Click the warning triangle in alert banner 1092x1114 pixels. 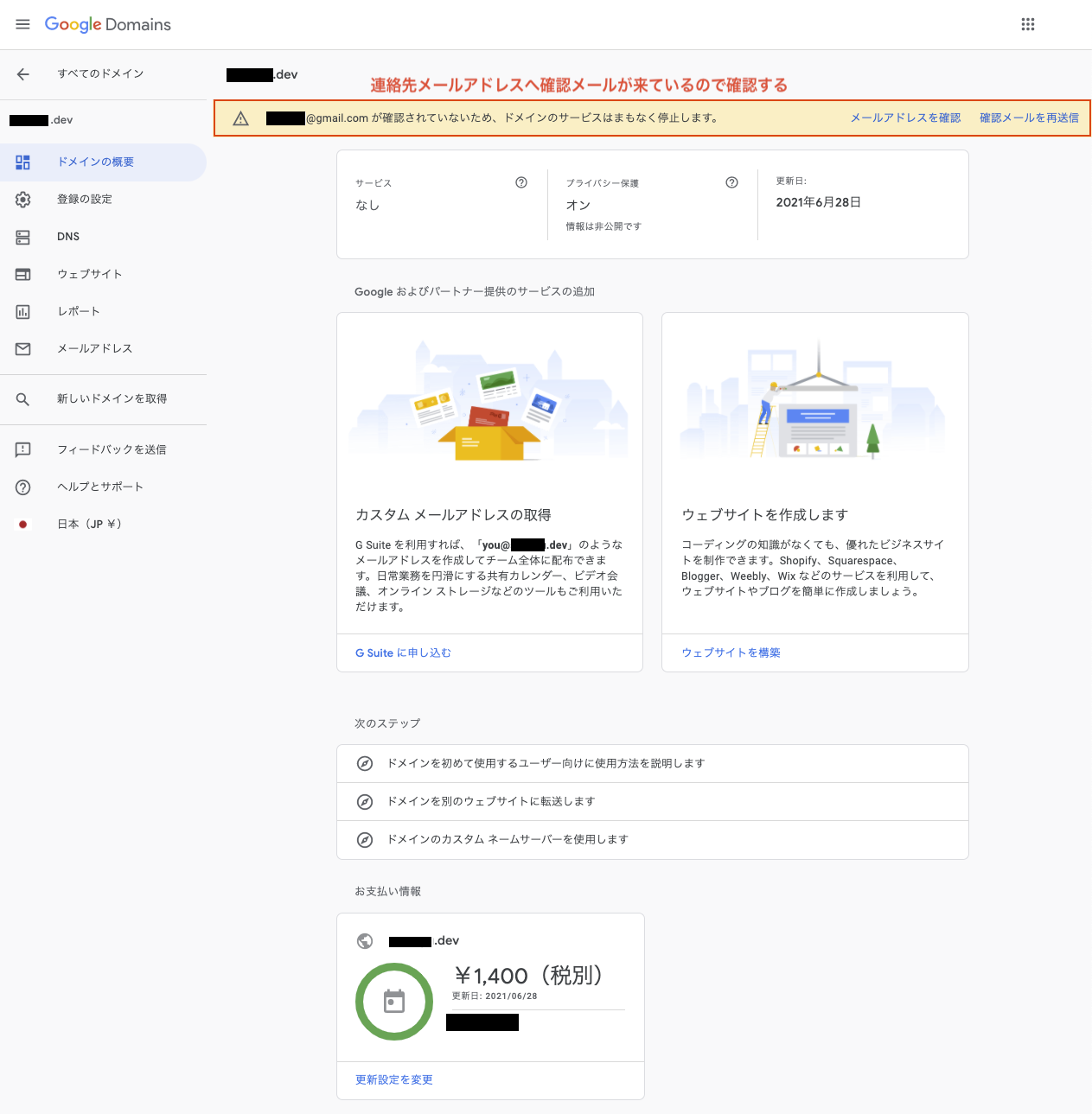coord(241,118)
